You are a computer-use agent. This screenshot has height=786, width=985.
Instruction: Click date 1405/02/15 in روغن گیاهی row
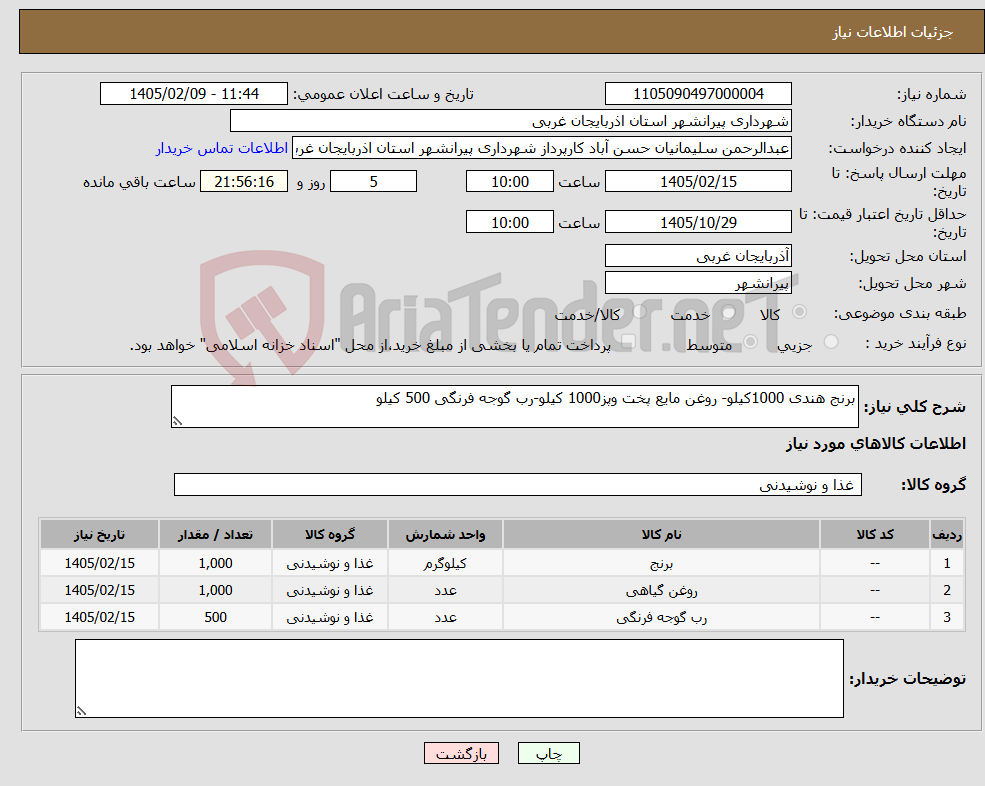pyautogui.click(x=99, y=591)
